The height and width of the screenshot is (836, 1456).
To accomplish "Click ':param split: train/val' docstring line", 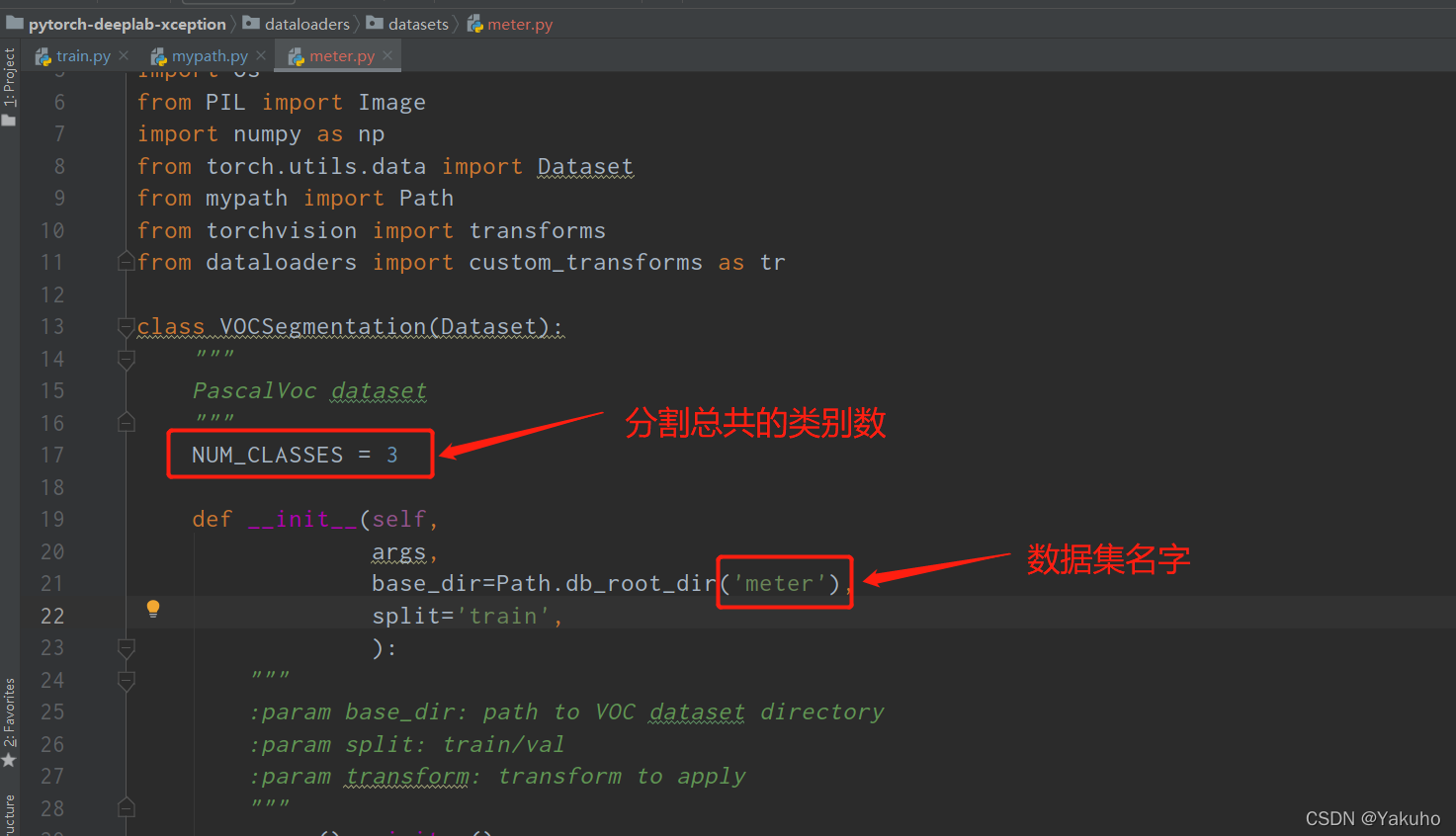I will pyautogui.click(x=407, y=744).
